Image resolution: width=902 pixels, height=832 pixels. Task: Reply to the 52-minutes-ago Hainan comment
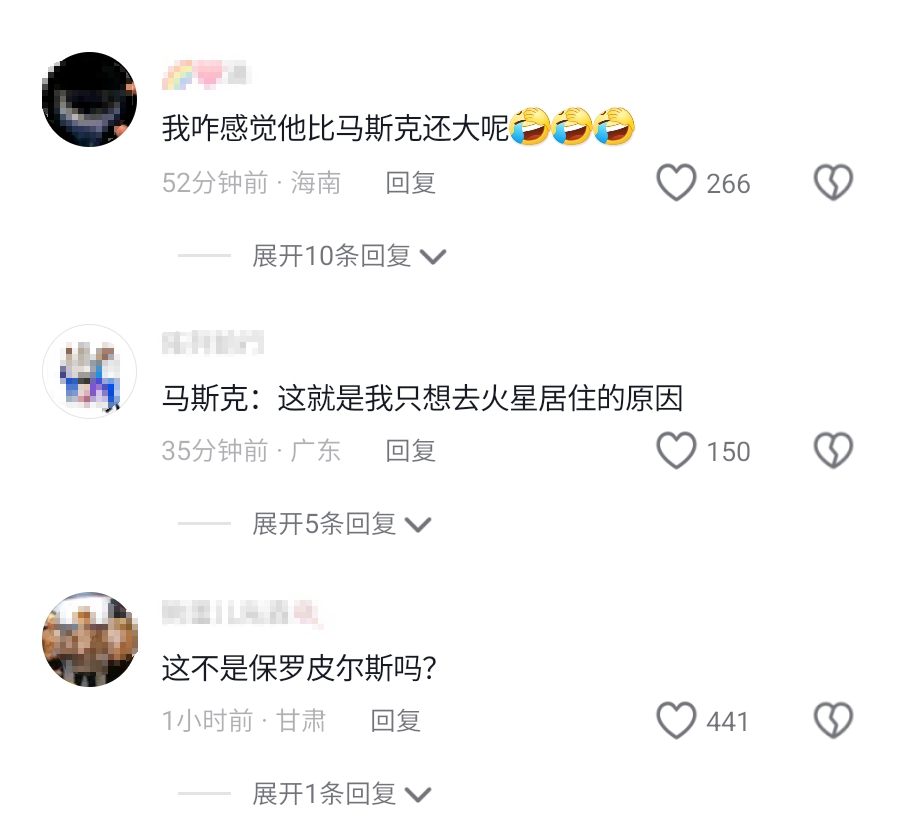coord(411,183)
